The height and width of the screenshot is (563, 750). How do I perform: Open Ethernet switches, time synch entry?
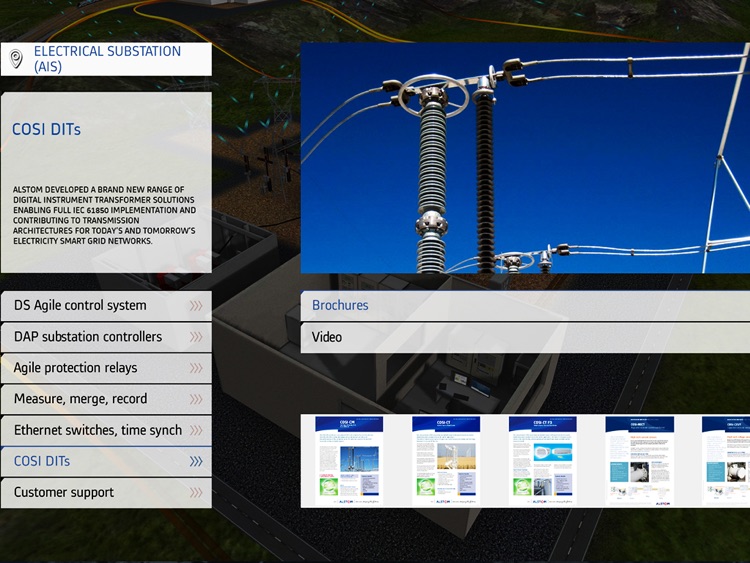(x=106, y=431)
